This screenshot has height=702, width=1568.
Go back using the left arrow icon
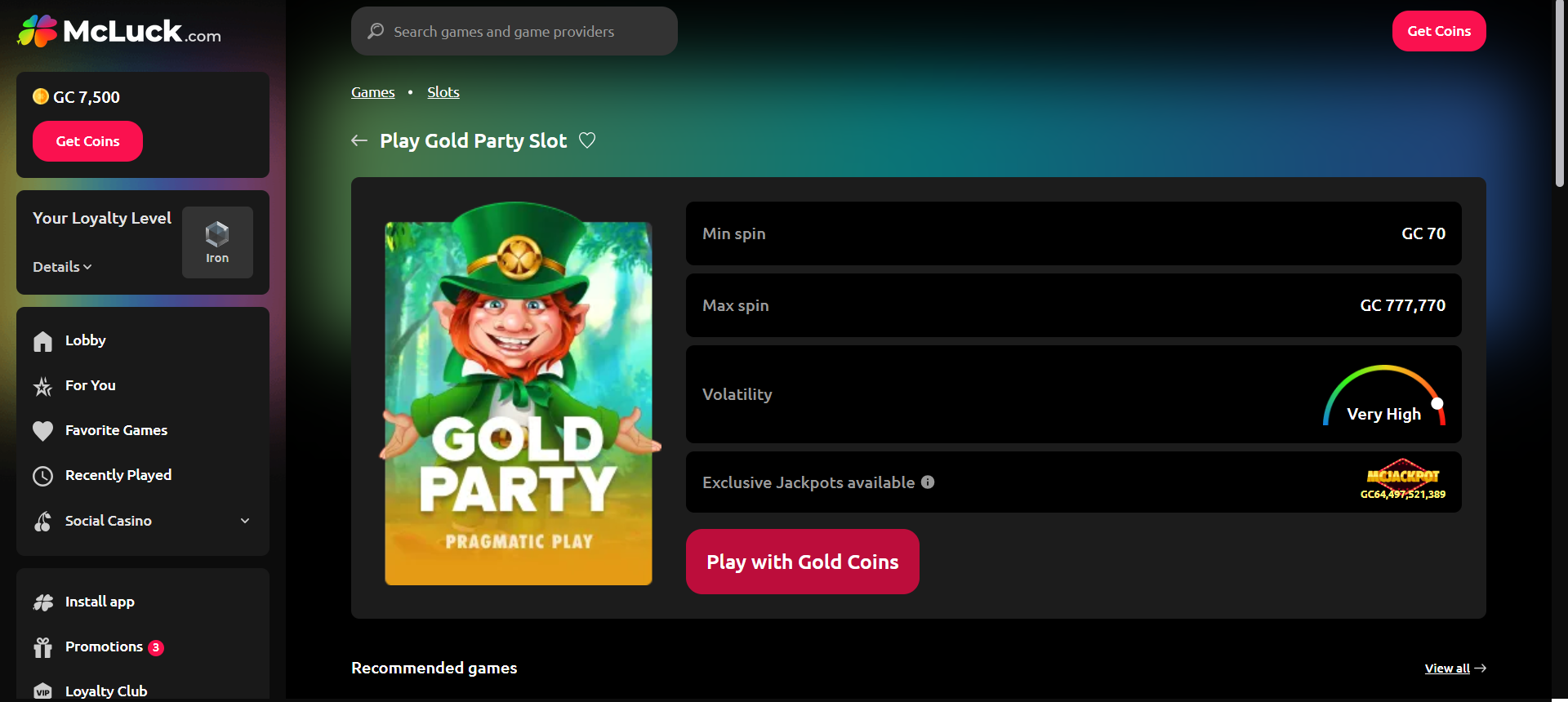[359, 140]
